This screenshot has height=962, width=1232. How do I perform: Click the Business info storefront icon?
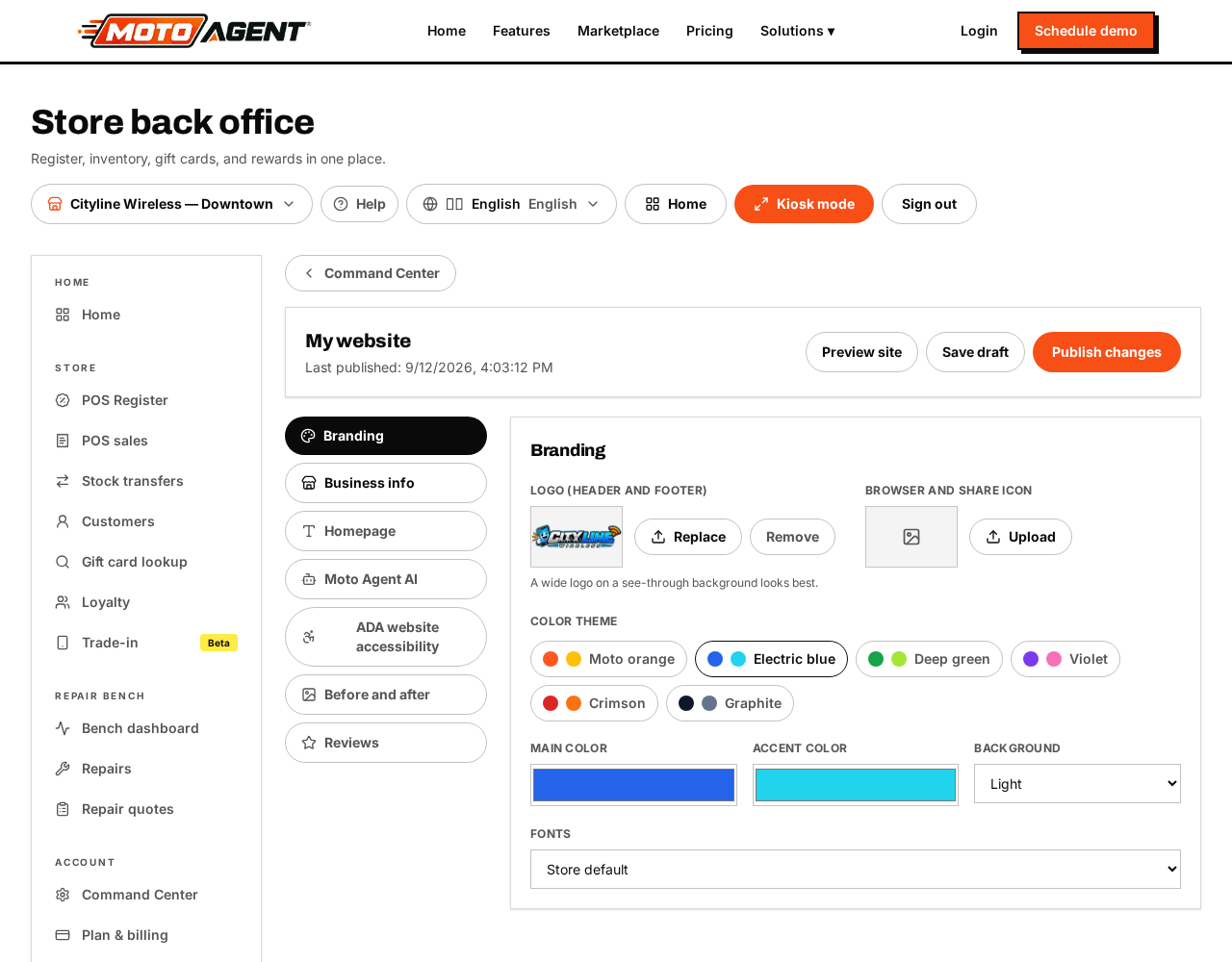tap(309, 483)
